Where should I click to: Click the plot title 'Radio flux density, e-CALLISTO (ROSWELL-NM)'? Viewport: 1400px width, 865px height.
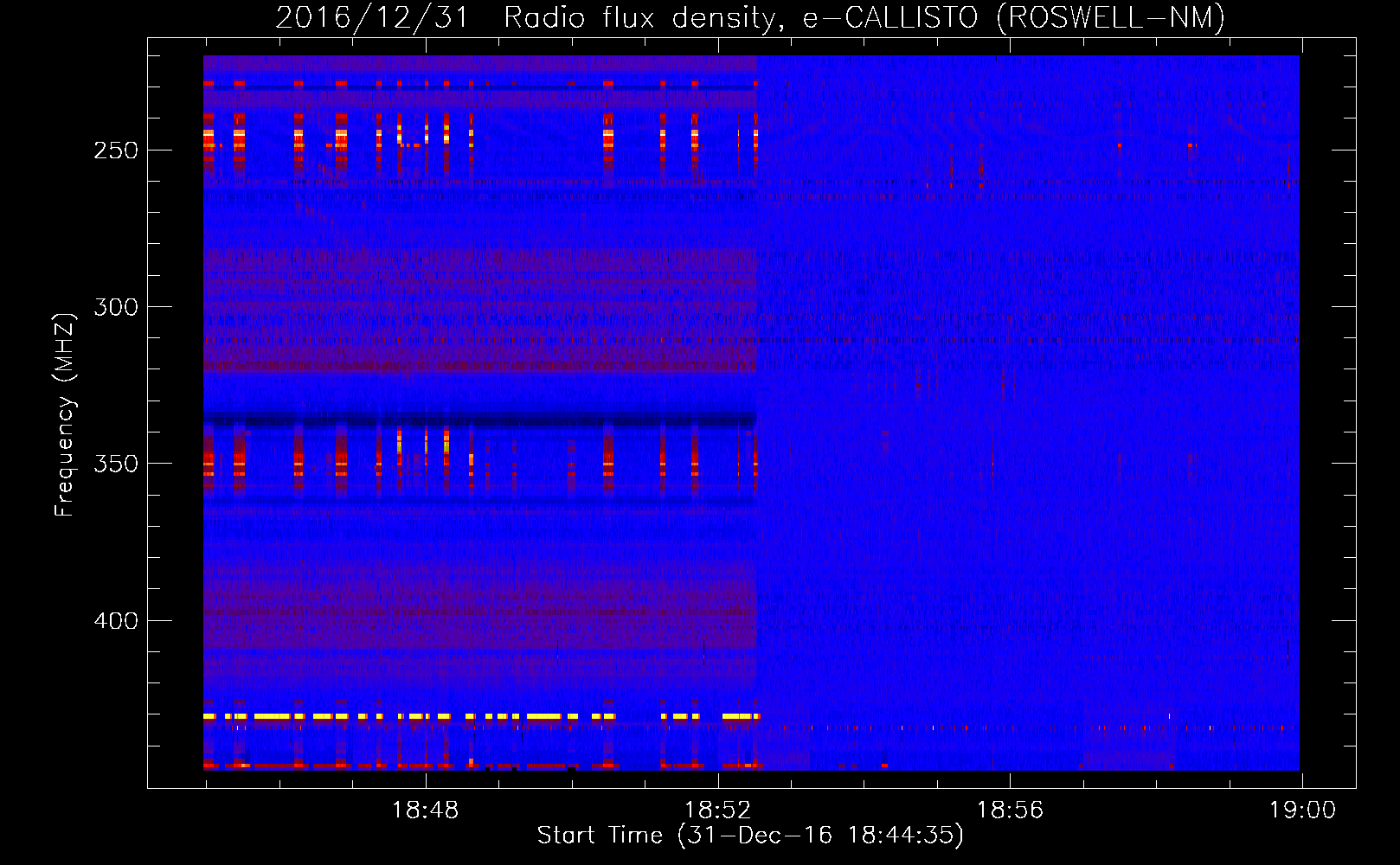864,17
